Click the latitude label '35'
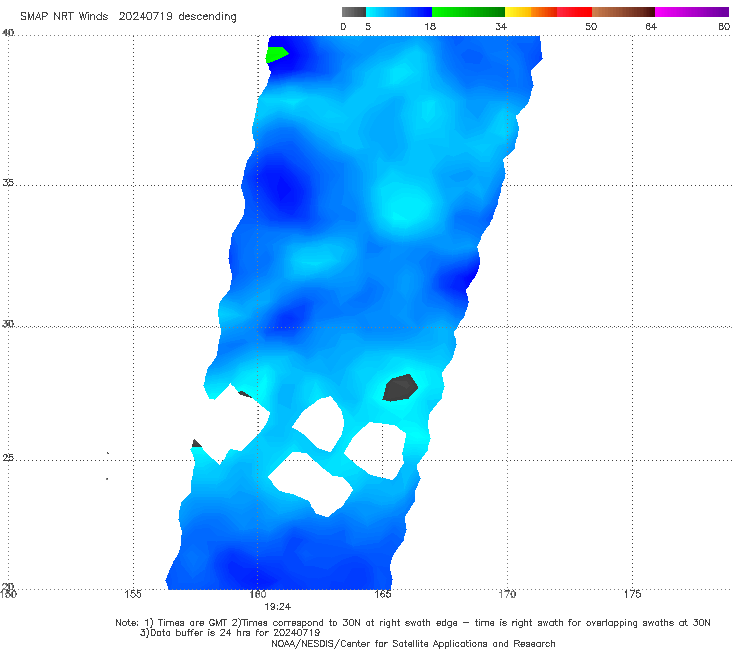This screenshot has width=740, height=650. pos(8,182)
